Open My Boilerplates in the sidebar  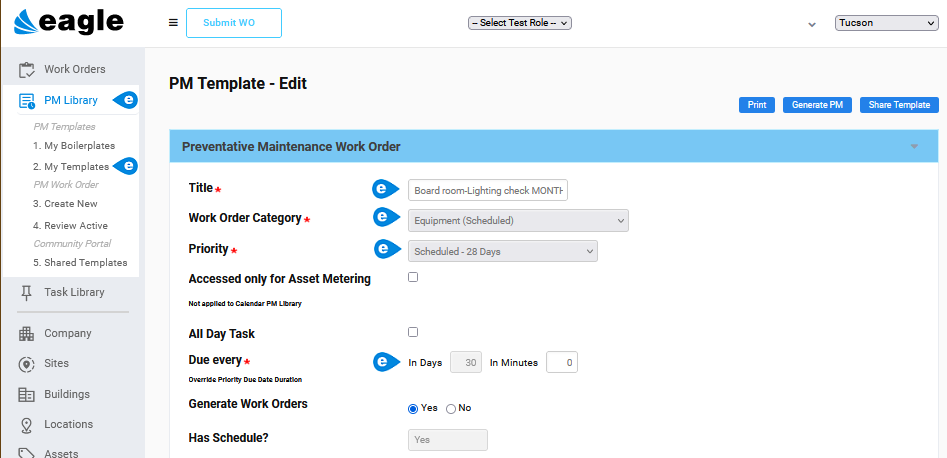(x=74, y=146)
